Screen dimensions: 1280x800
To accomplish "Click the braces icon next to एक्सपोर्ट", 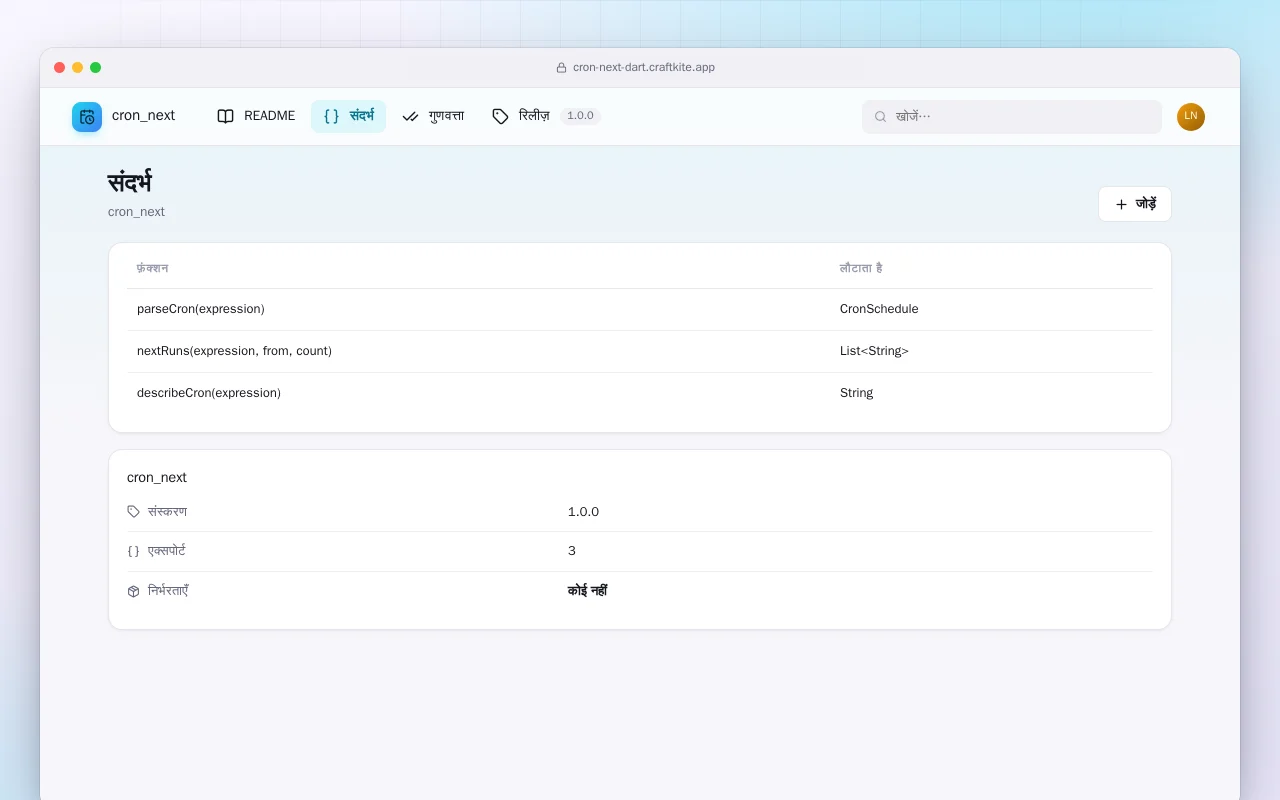I will pos(134,551).
